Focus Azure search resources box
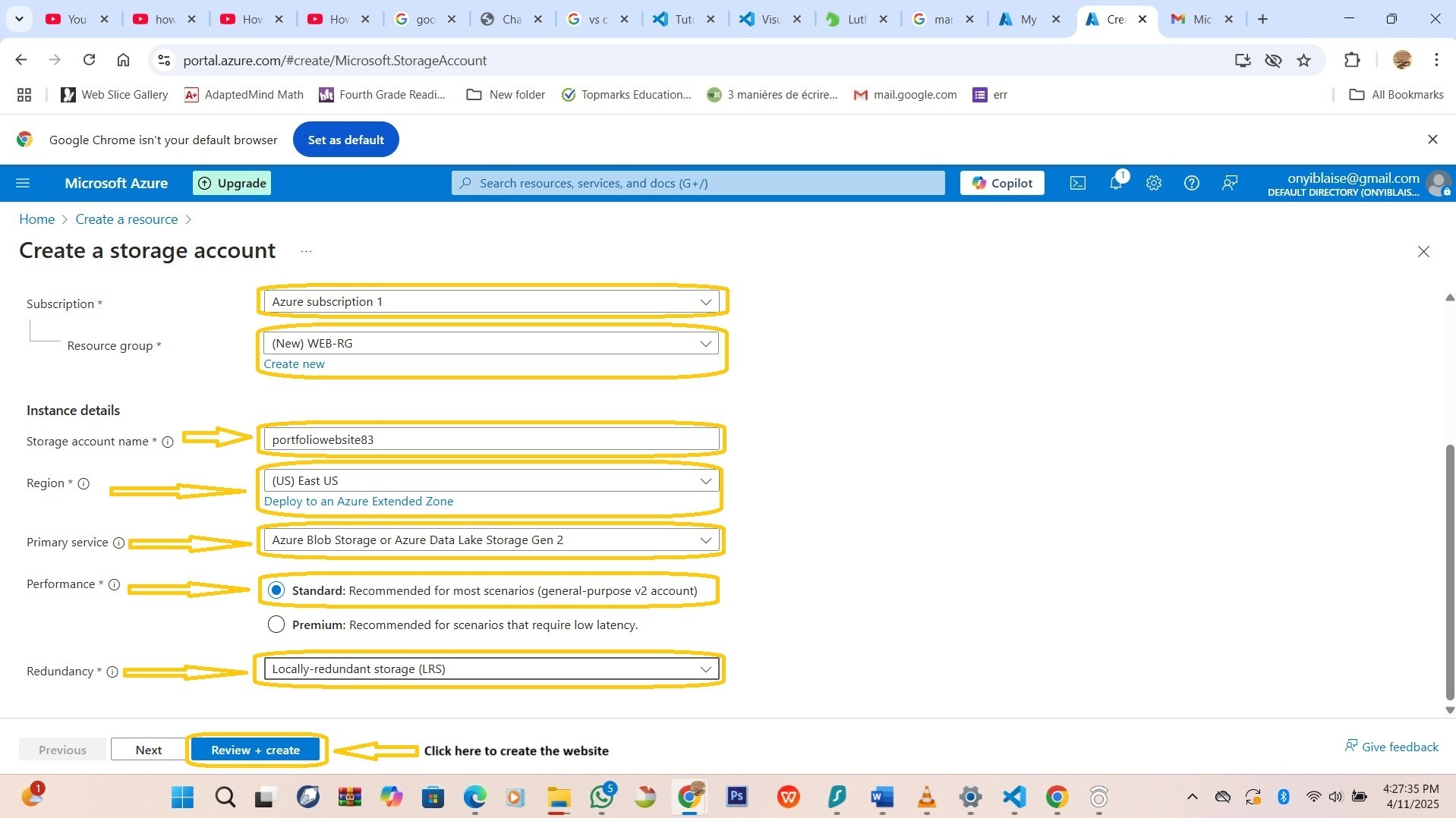Viewport: 1456px width, 818px height. pyautogui.click(x=698, y=183)
